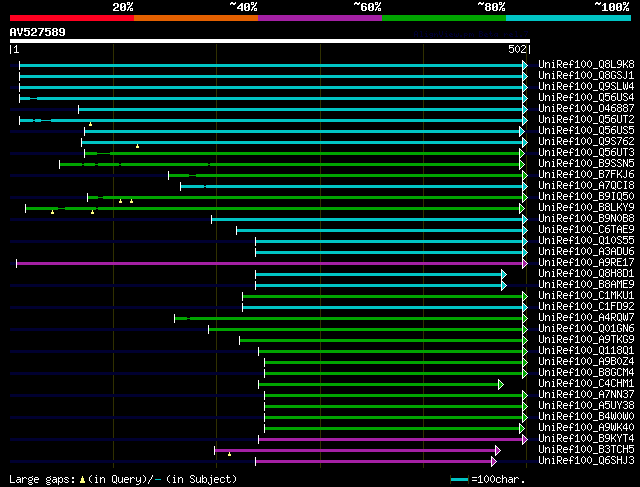Click the arrowhead ending the UniRef100_B8AME9 bar
Image resolution: width=640 pixels, height=487 pixels.
(x=504, y=286)
